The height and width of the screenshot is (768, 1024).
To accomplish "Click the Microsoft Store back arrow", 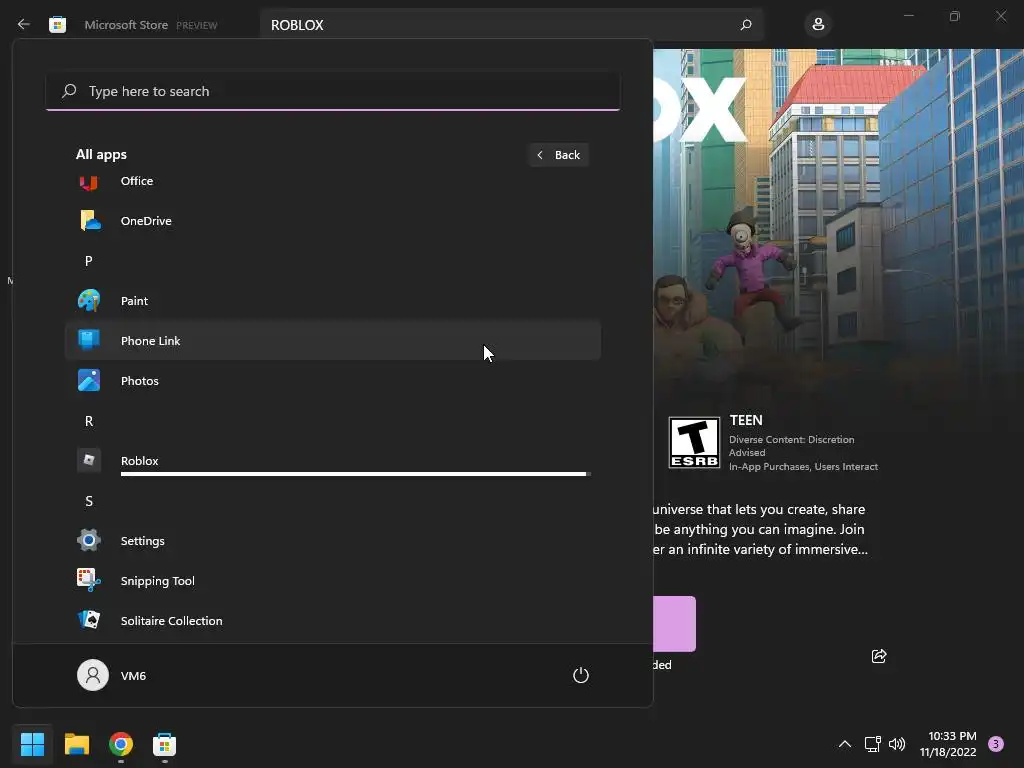I will point(24,24).
